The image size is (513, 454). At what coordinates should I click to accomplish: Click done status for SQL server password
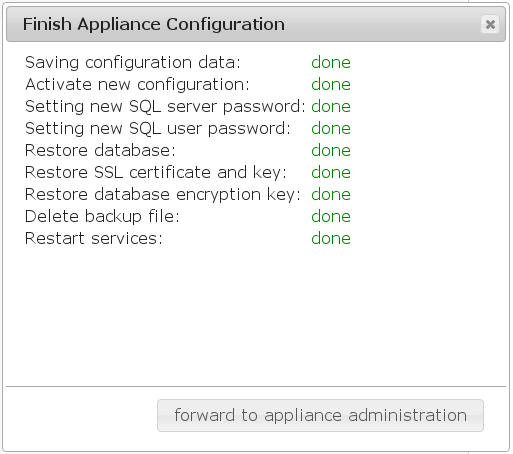tap(331, 106)
